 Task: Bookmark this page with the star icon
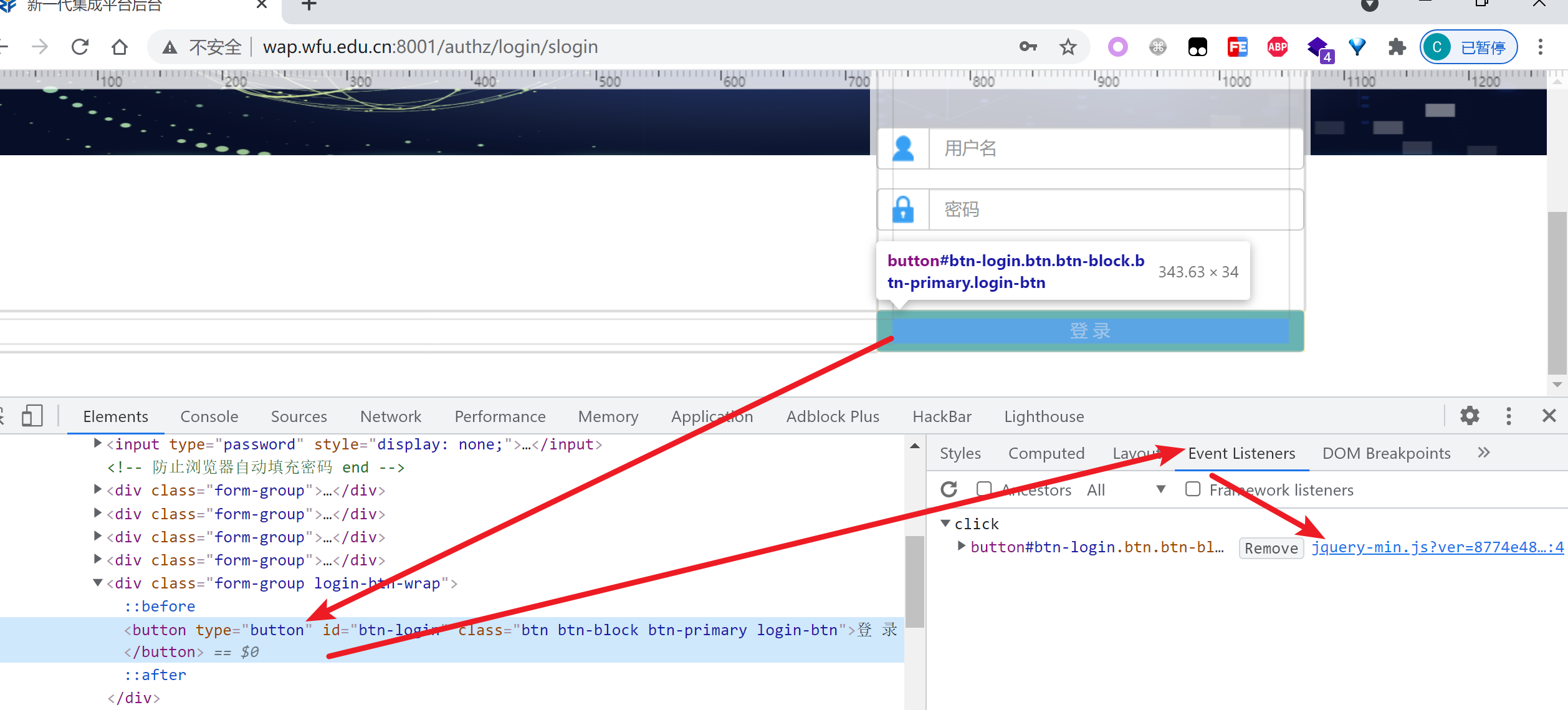[x=1068, y=47]
